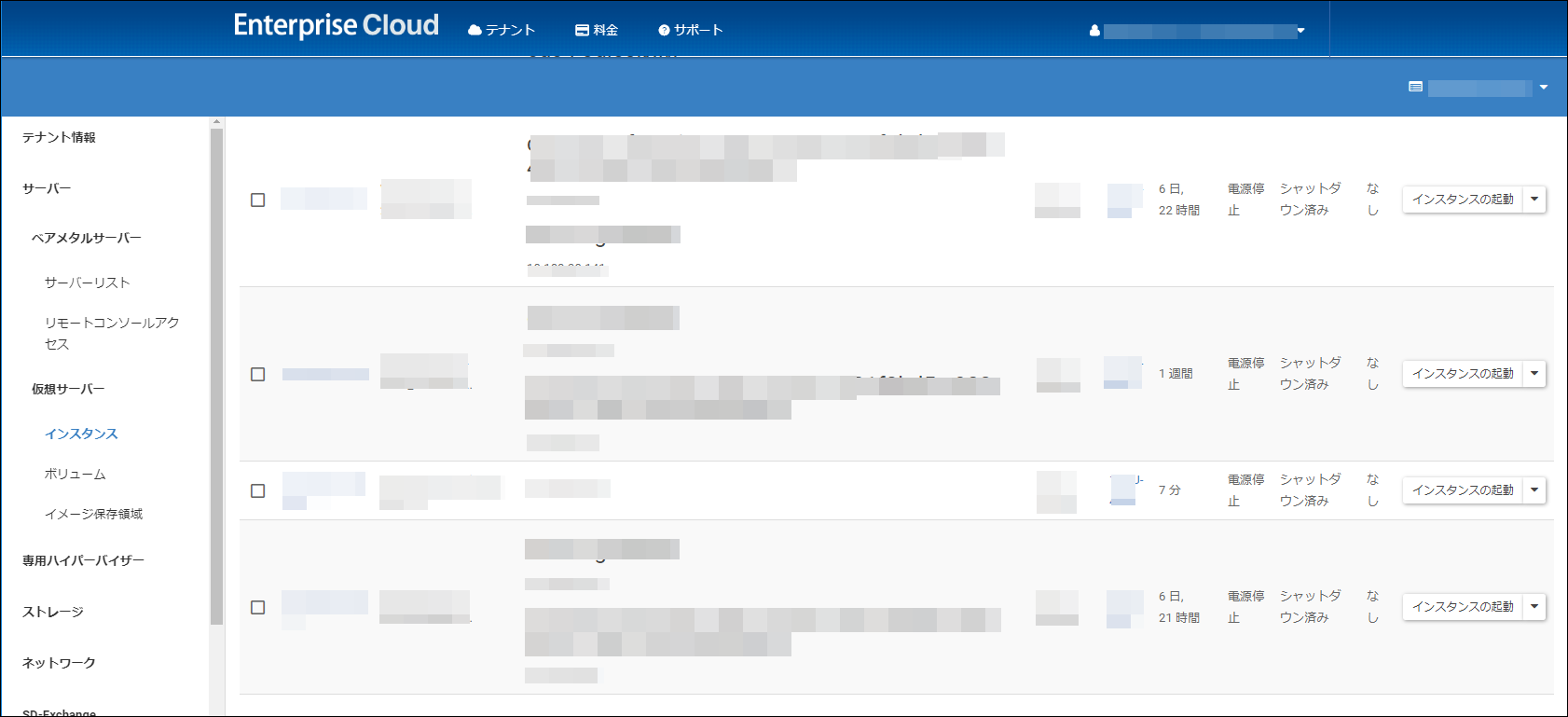The image size is (1568, 717).
Task: Open the テナント cloud menu
Action: tap(502, 30)
